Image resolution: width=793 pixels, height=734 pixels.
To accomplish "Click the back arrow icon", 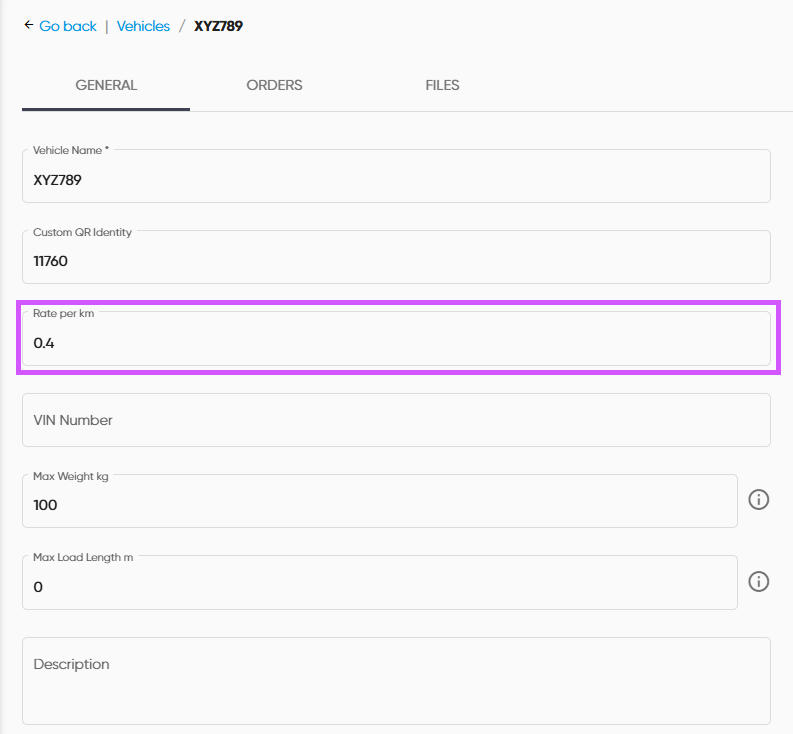I will coord(29,25).
